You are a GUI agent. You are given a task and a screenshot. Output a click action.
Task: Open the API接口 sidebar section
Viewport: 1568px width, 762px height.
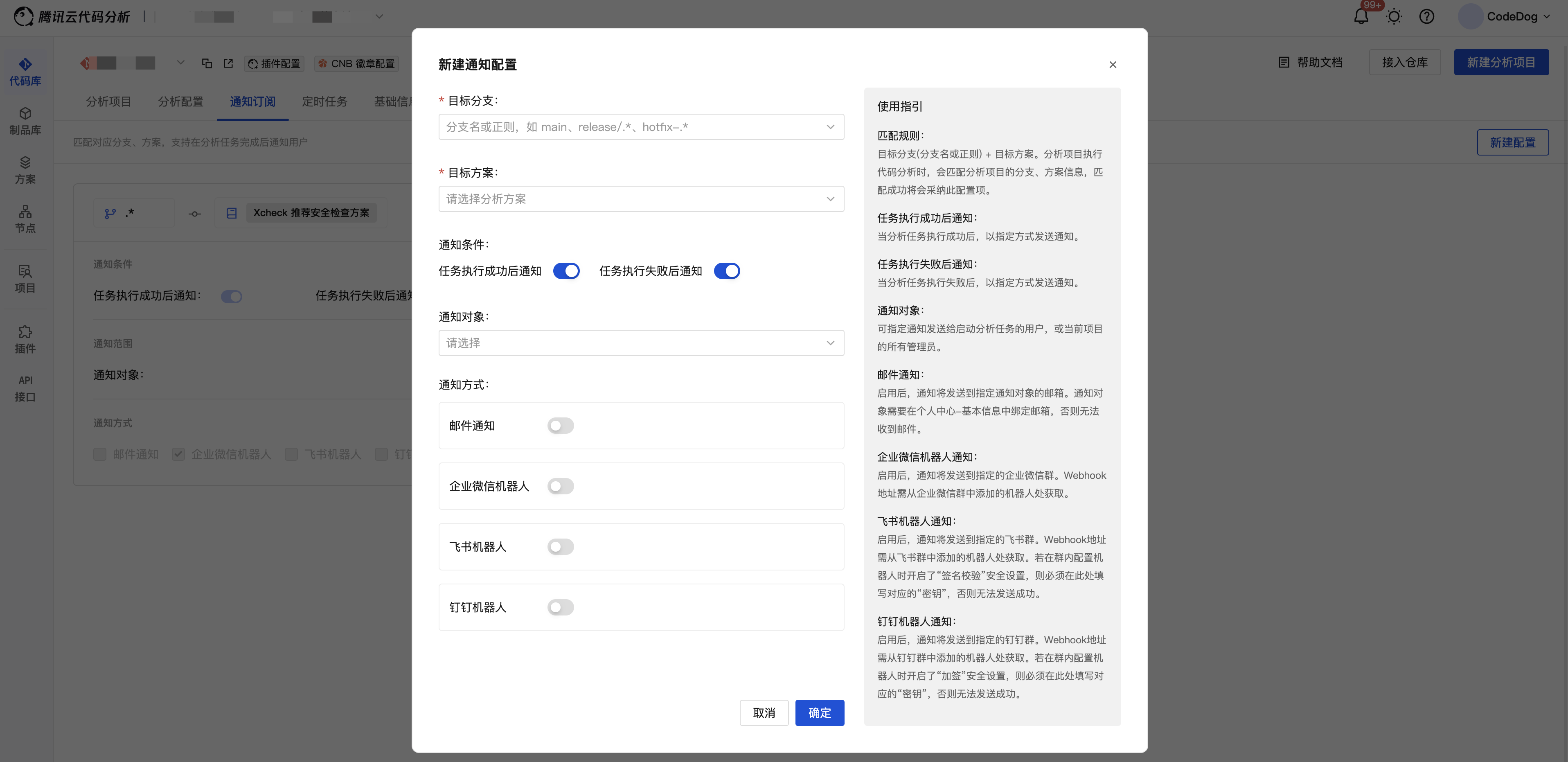[x=25, y=388]
